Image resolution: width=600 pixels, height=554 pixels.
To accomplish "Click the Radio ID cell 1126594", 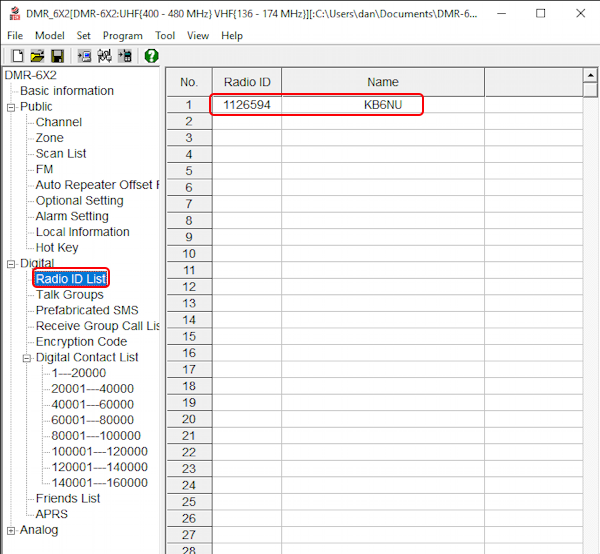I will point(246,104).
